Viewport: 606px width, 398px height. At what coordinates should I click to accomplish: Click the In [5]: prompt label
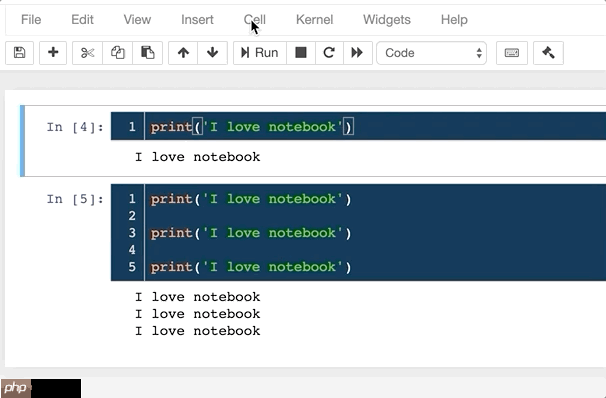coord(75,199)
